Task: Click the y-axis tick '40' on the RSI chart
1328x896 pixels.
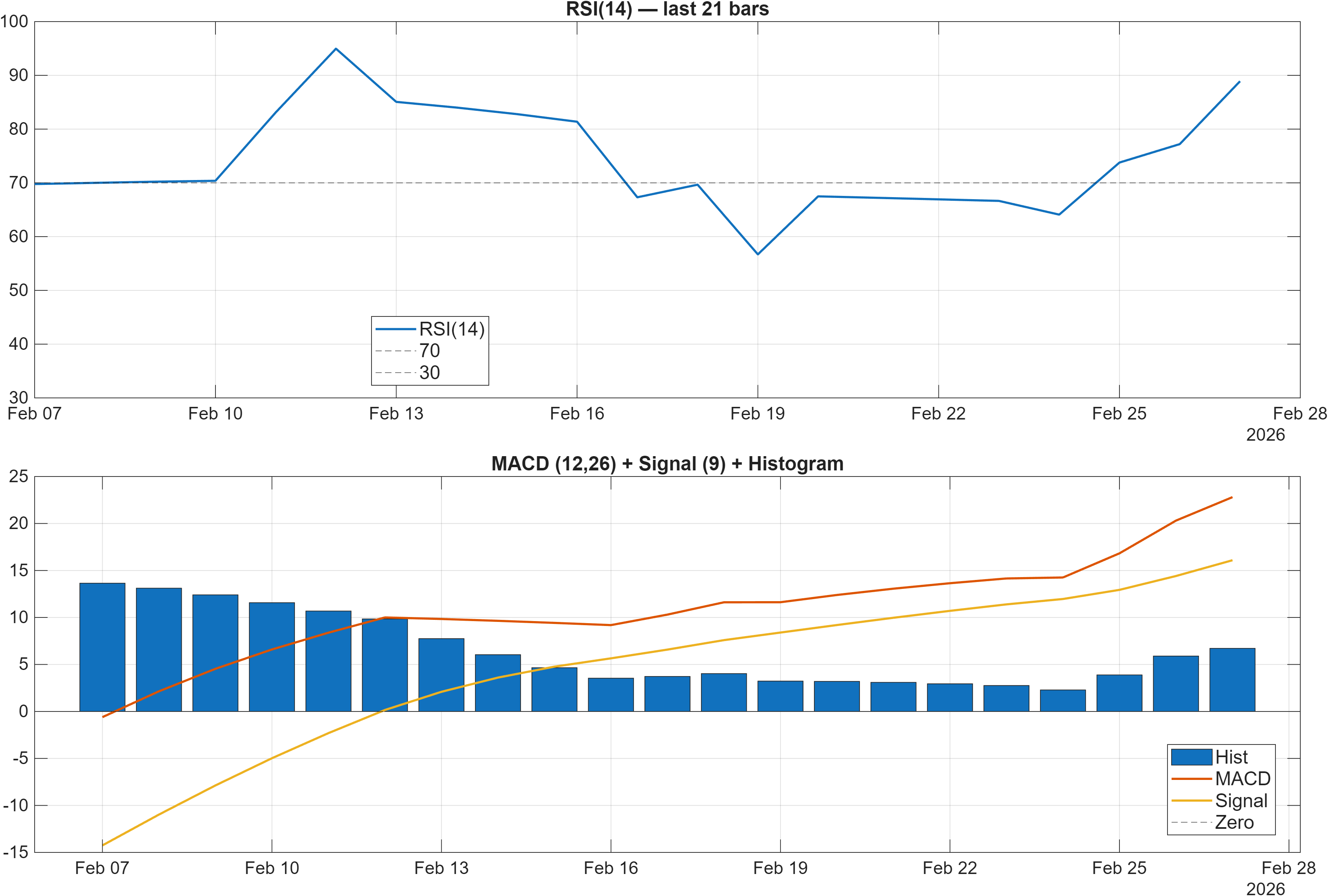Action: (x=18, y=344)
